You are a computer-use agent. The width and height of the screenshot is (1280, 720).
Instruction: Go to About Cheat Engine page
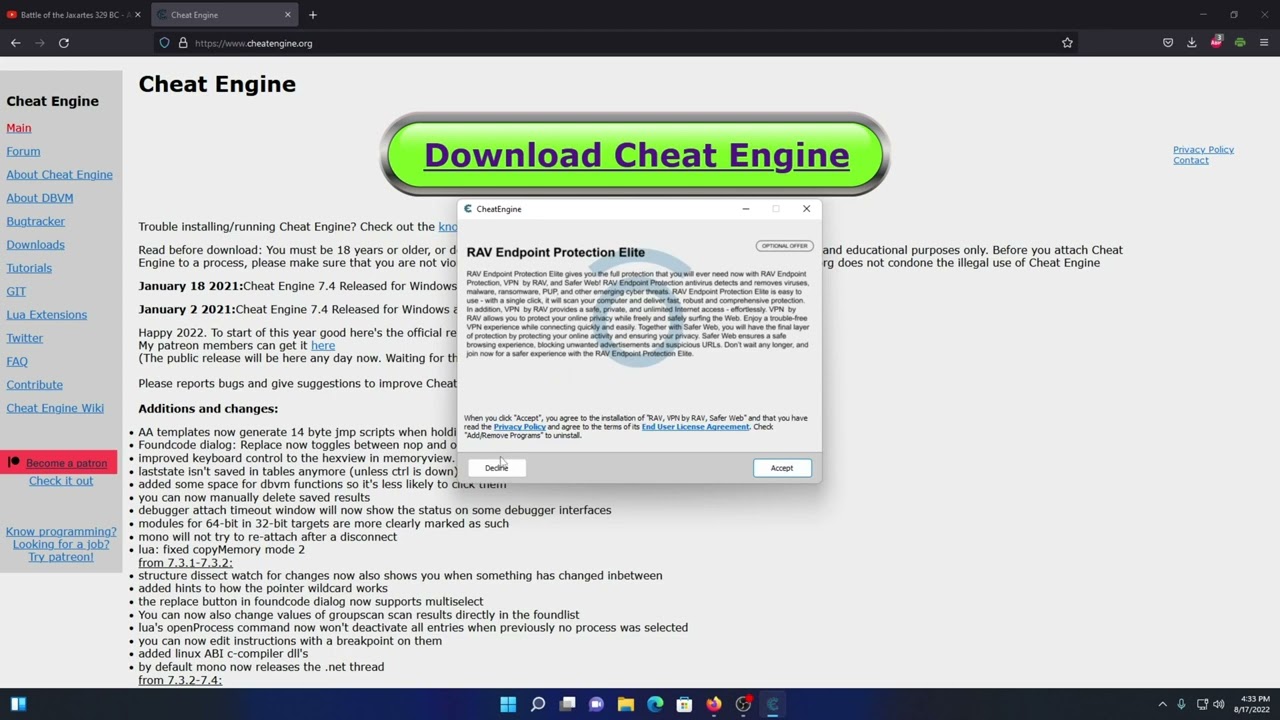(59, 175)
